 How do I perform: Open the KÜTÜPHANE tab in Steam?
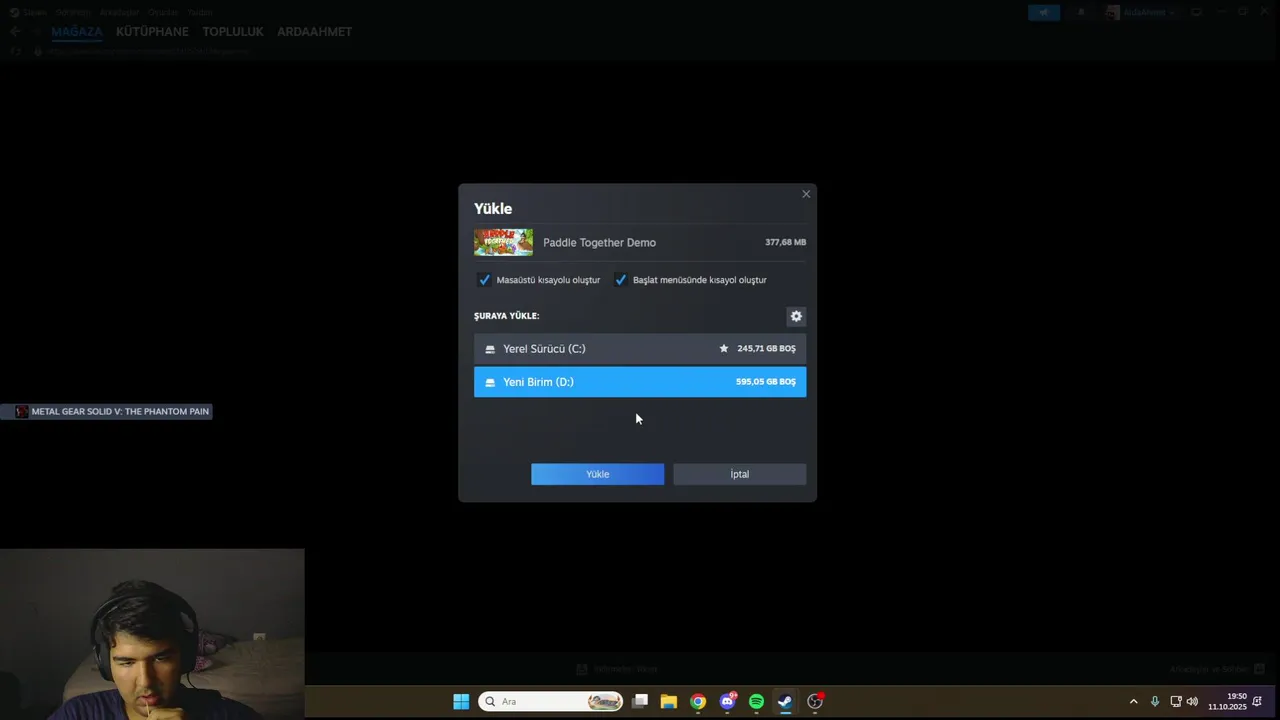tap(152, 32)
